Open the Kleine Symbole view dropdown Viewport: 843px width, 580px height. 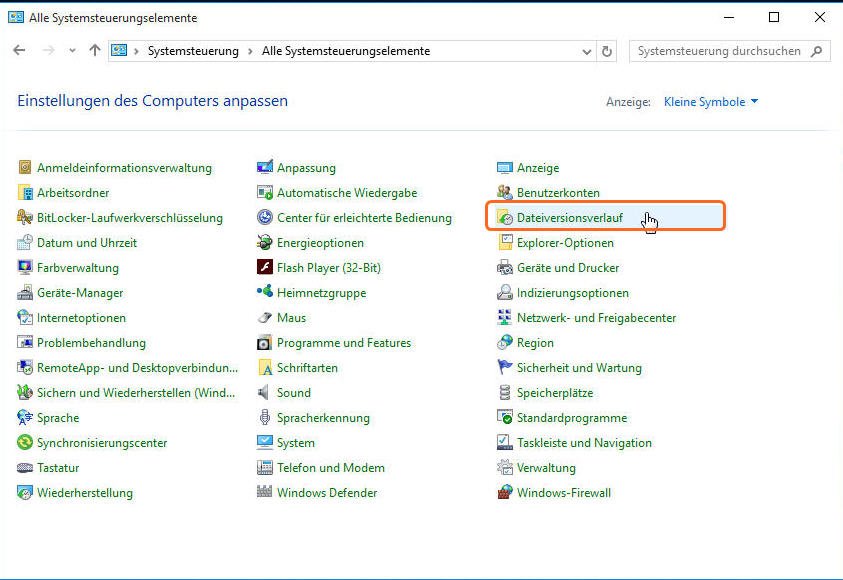point(711,102)
